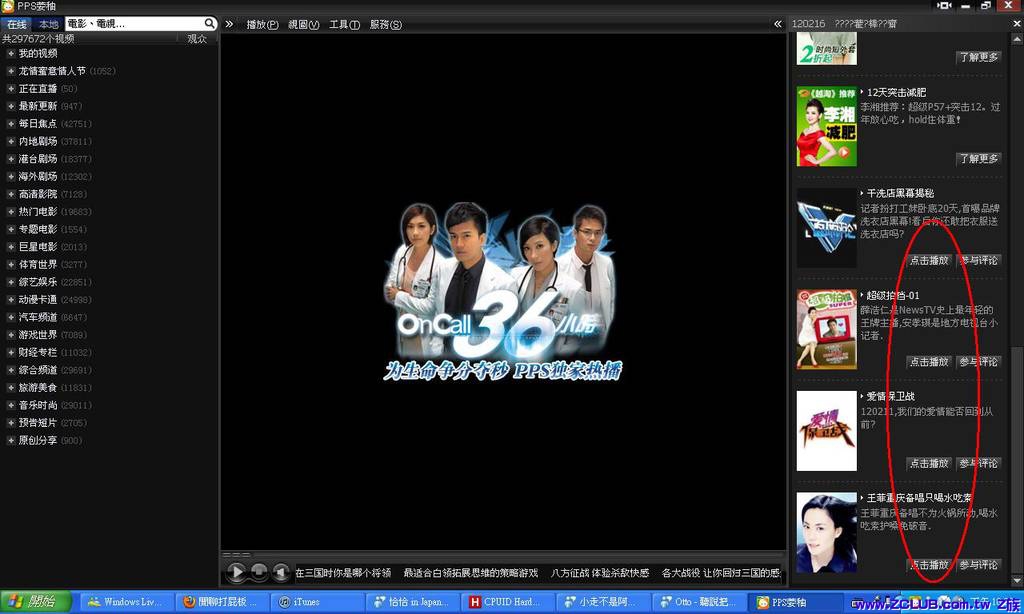Click the double-arrow collapse right panel icon
Screen dimensions: 1024x614
778,24
